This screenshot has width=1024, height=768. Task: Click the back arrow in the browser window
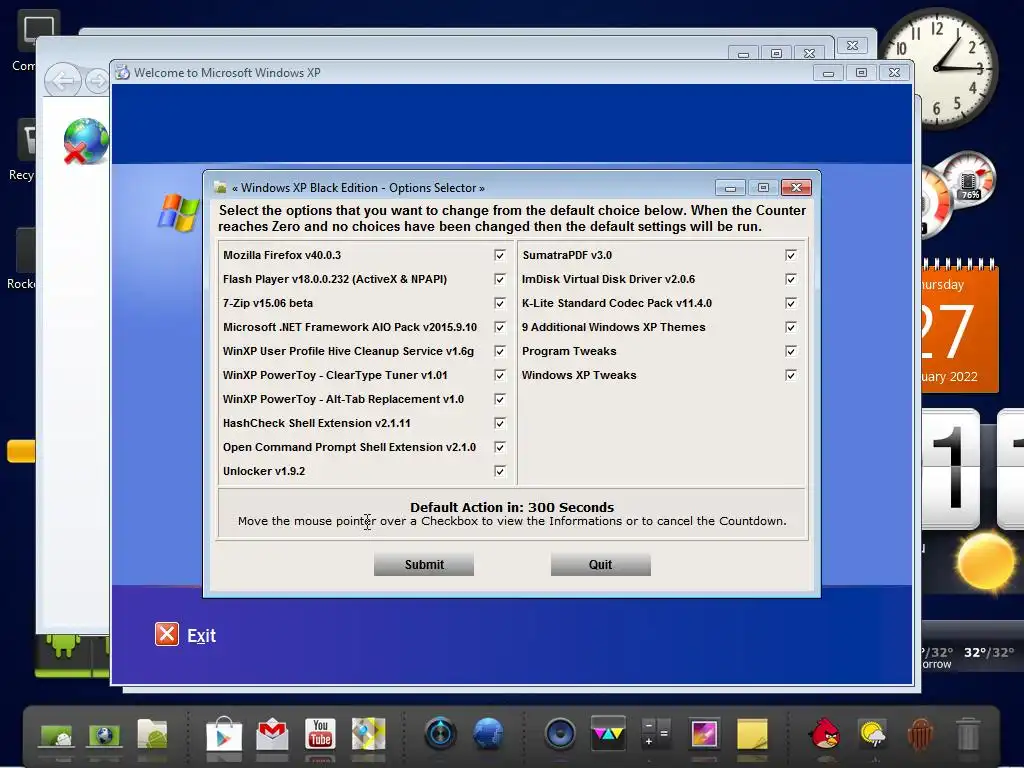[x=63, y=82]
